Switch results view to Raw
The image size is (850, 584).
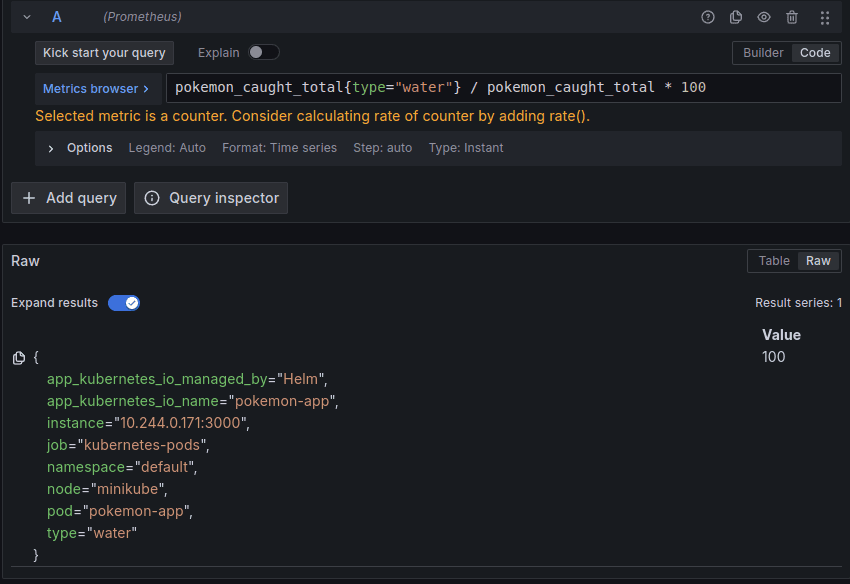[818, 261]
